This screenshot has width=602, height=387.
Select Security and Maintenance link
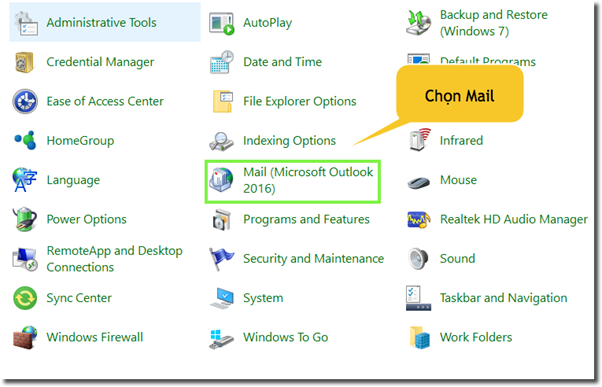[314, 259]
